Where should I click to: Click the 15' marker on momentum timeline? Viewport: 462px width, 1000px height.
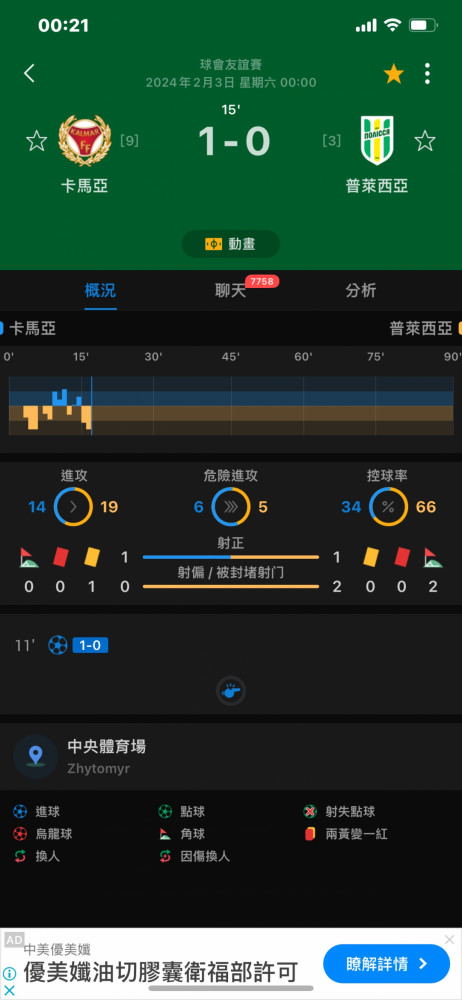point(81,357)
